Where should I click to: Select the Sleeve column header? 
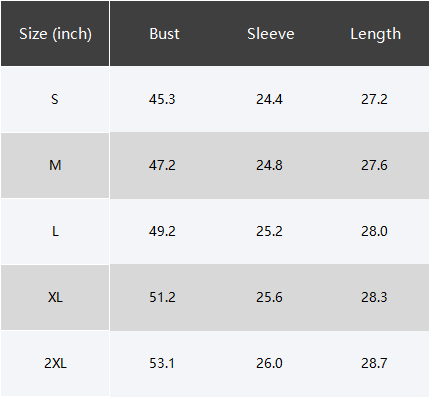tap(271, 34)
